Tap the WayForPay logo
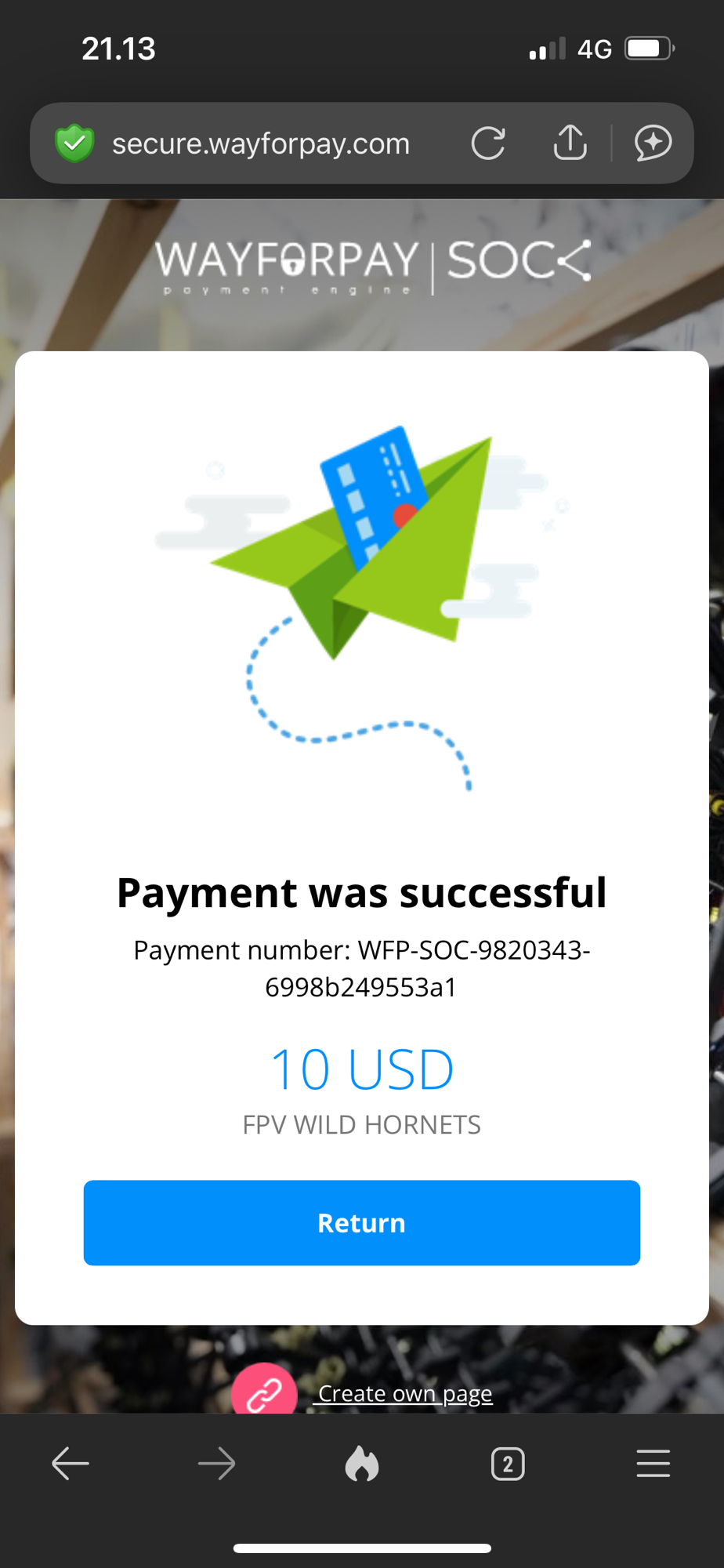724x1568 pixels. [x=288, y=267]
